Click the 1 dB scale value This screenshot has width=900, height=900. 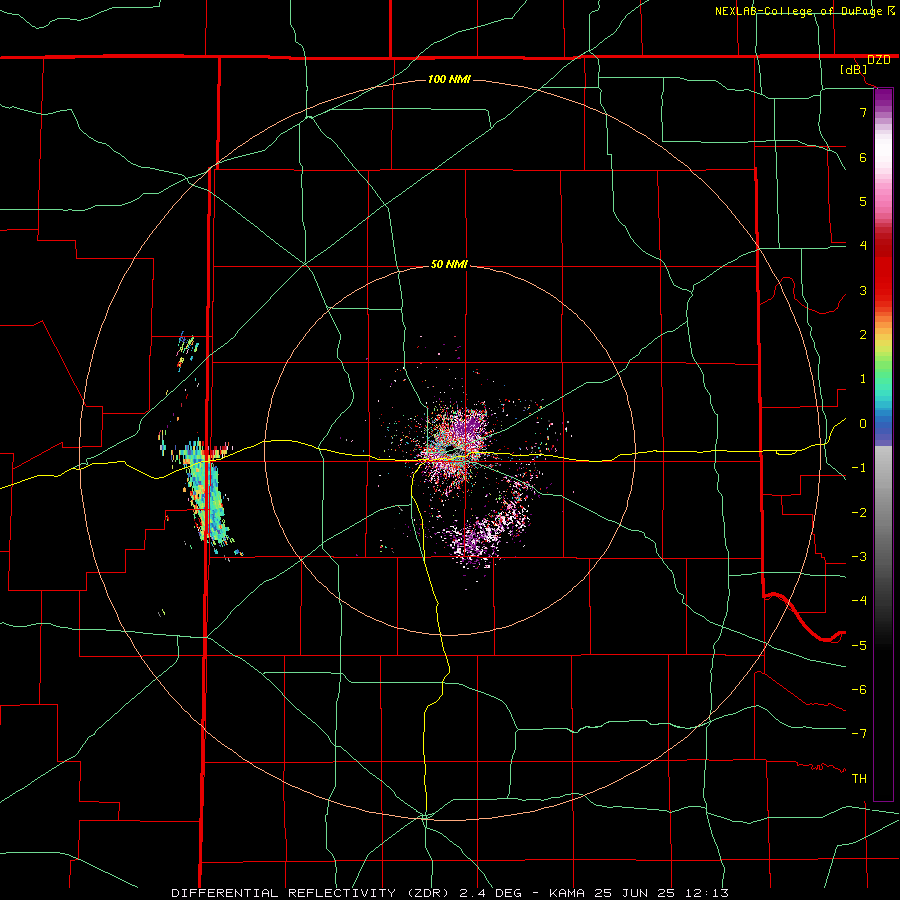863,379
